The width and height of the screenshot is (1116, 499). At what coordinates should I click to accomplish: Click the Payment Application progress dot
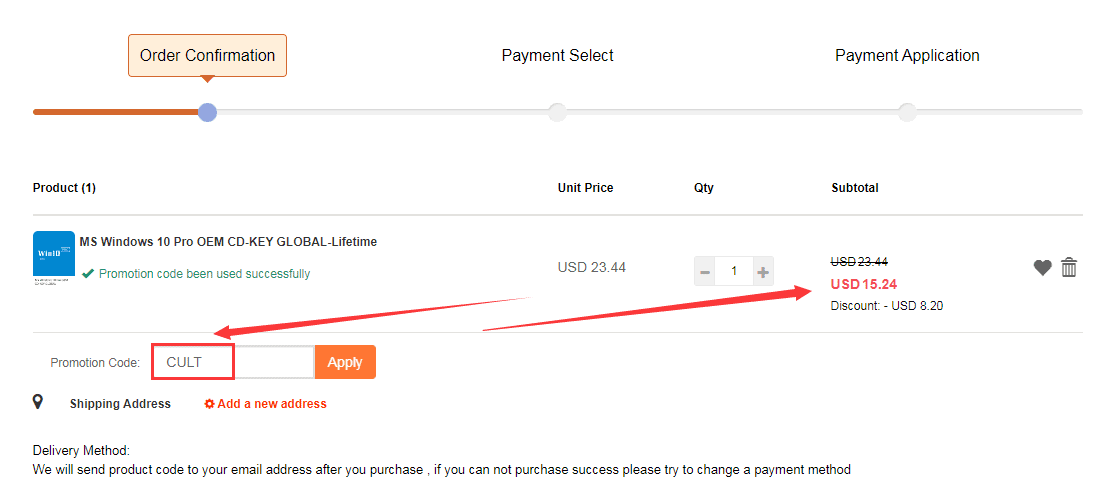(x=907, y=112)
